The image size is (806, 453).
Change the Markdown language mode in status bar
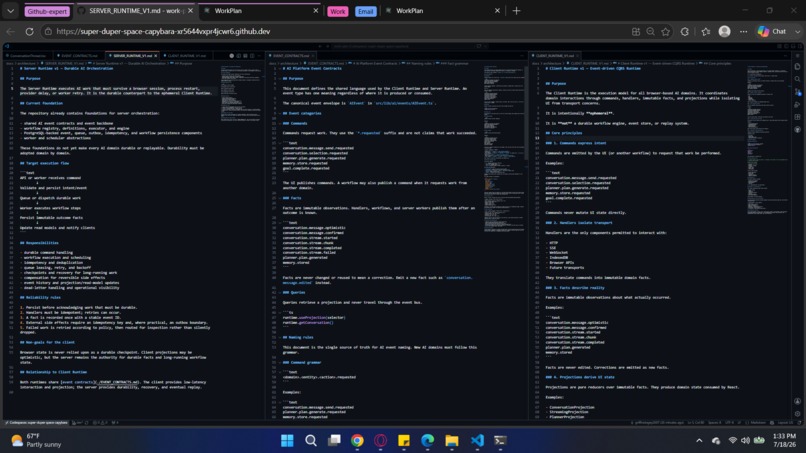pos(758,423)
